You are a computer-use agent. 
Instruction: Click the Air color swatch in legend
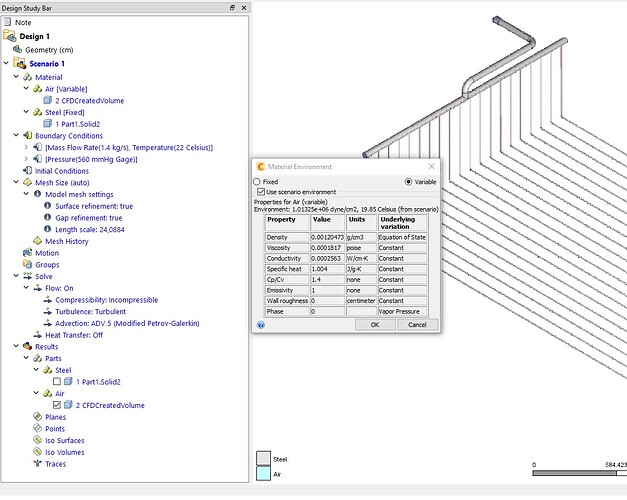click(x=262, y=475)
